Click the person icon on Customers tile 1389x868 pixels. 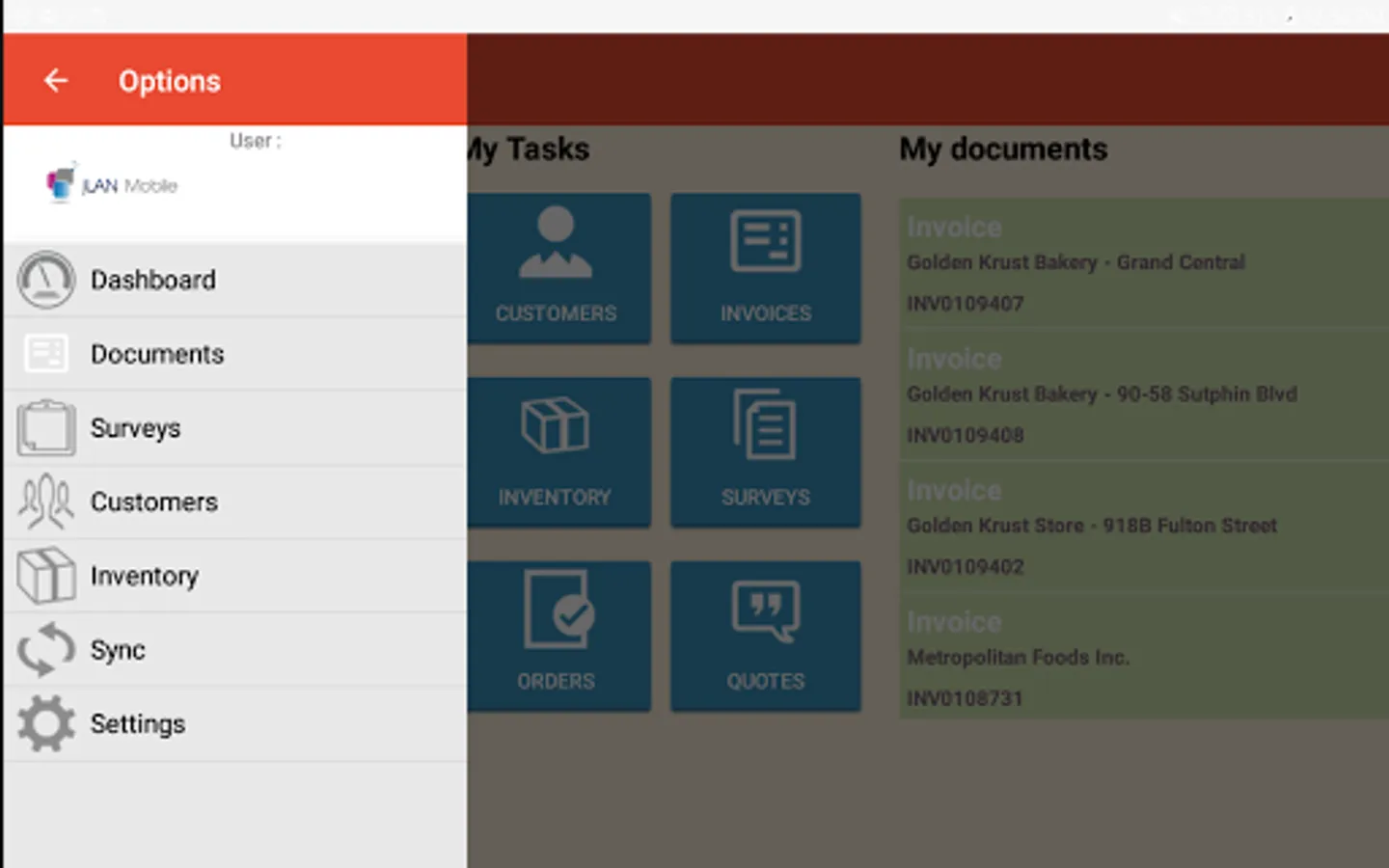556,242
